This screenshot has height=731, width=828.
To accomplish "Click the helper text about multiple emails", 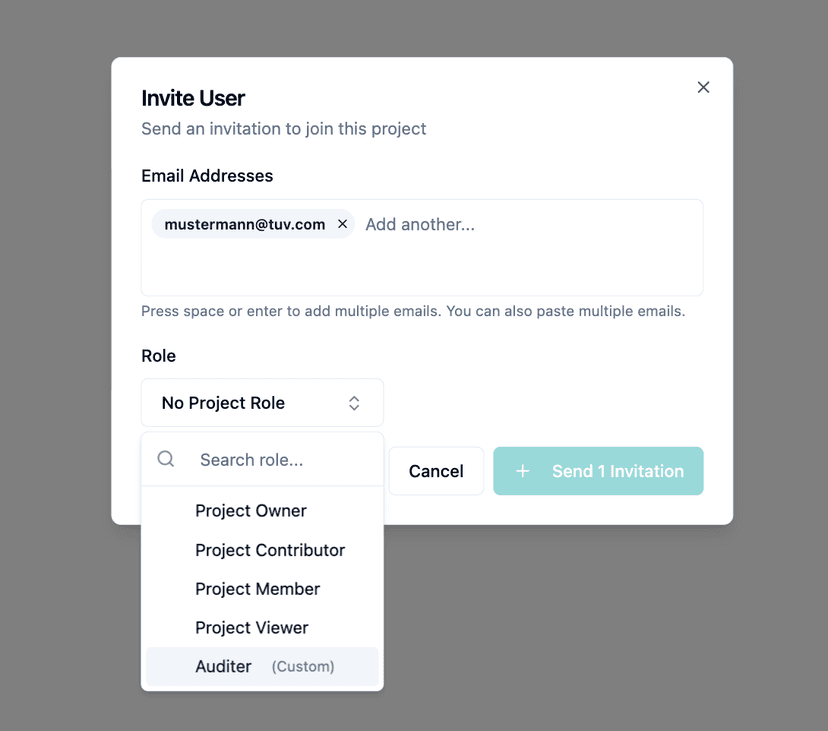I will (x=413, y=311).
